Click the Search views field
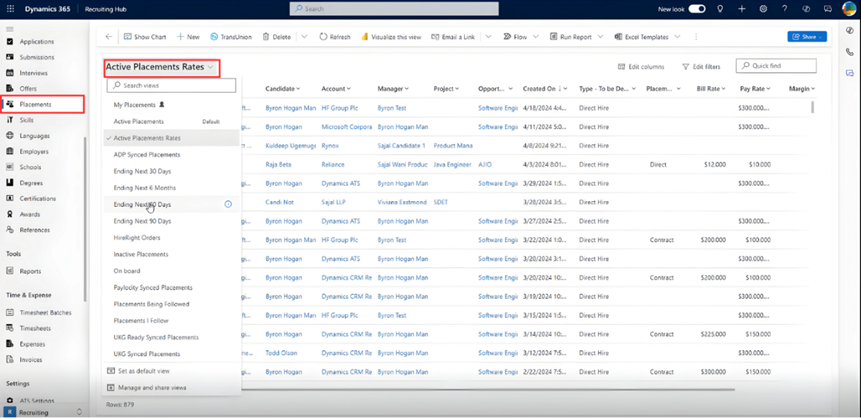Screen dimensions: 861x419 tap(171, 86)
